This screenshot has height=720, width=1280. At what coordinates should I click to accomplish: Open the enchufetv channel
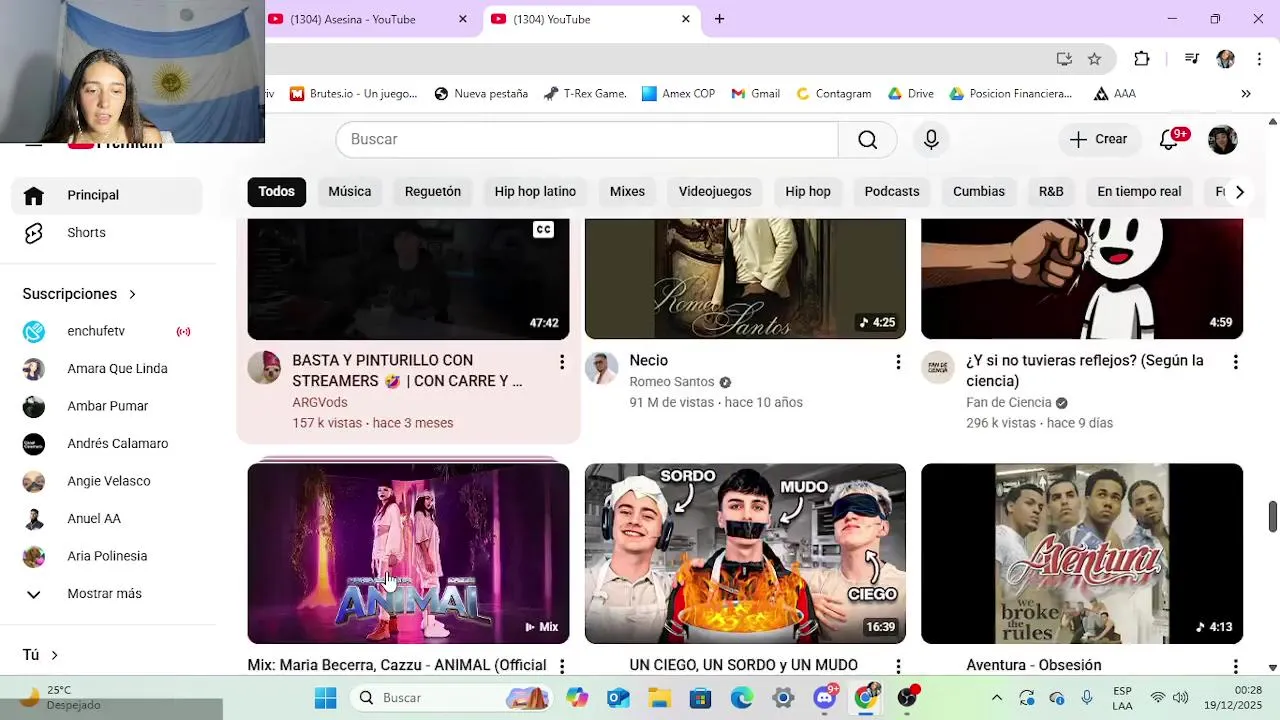(107, 331)
